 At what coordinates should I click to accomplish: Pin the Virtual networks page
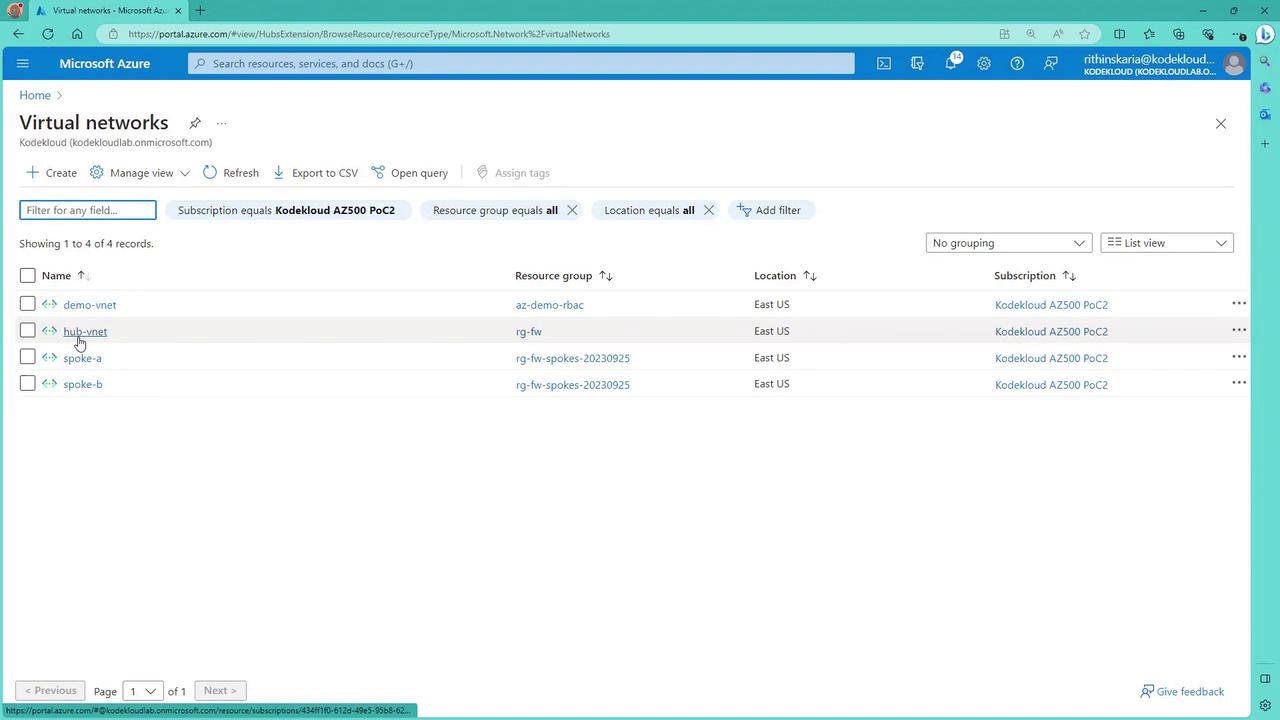[x=195, y=123]
